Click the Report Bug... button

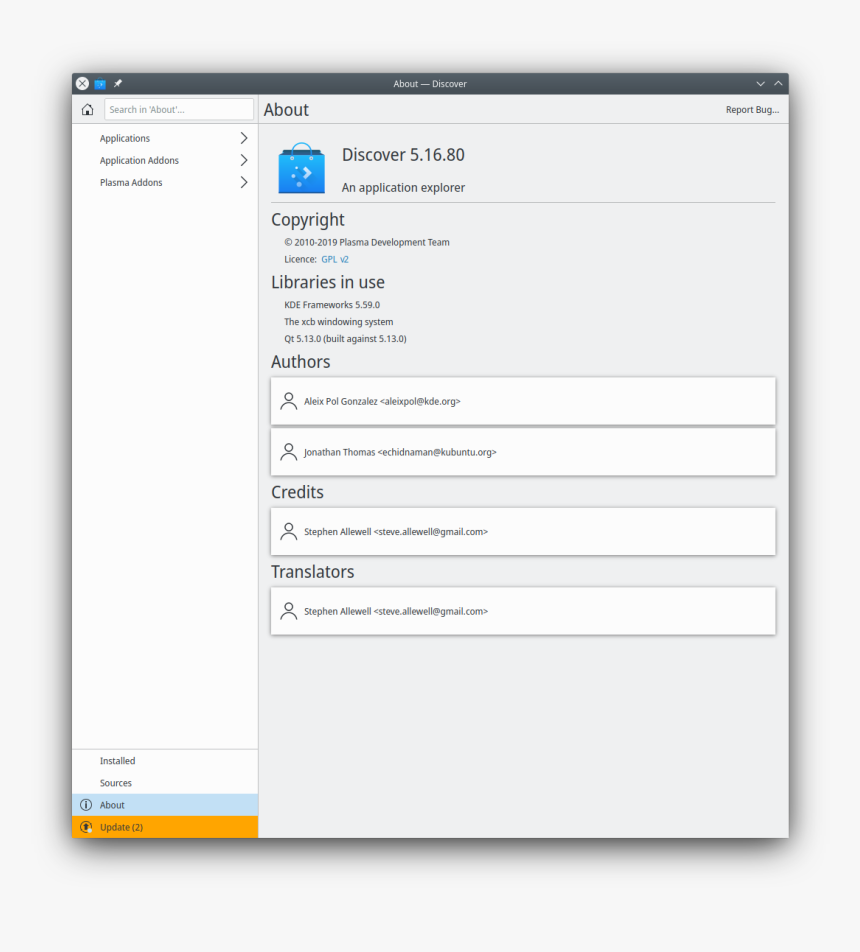[752, 110]
